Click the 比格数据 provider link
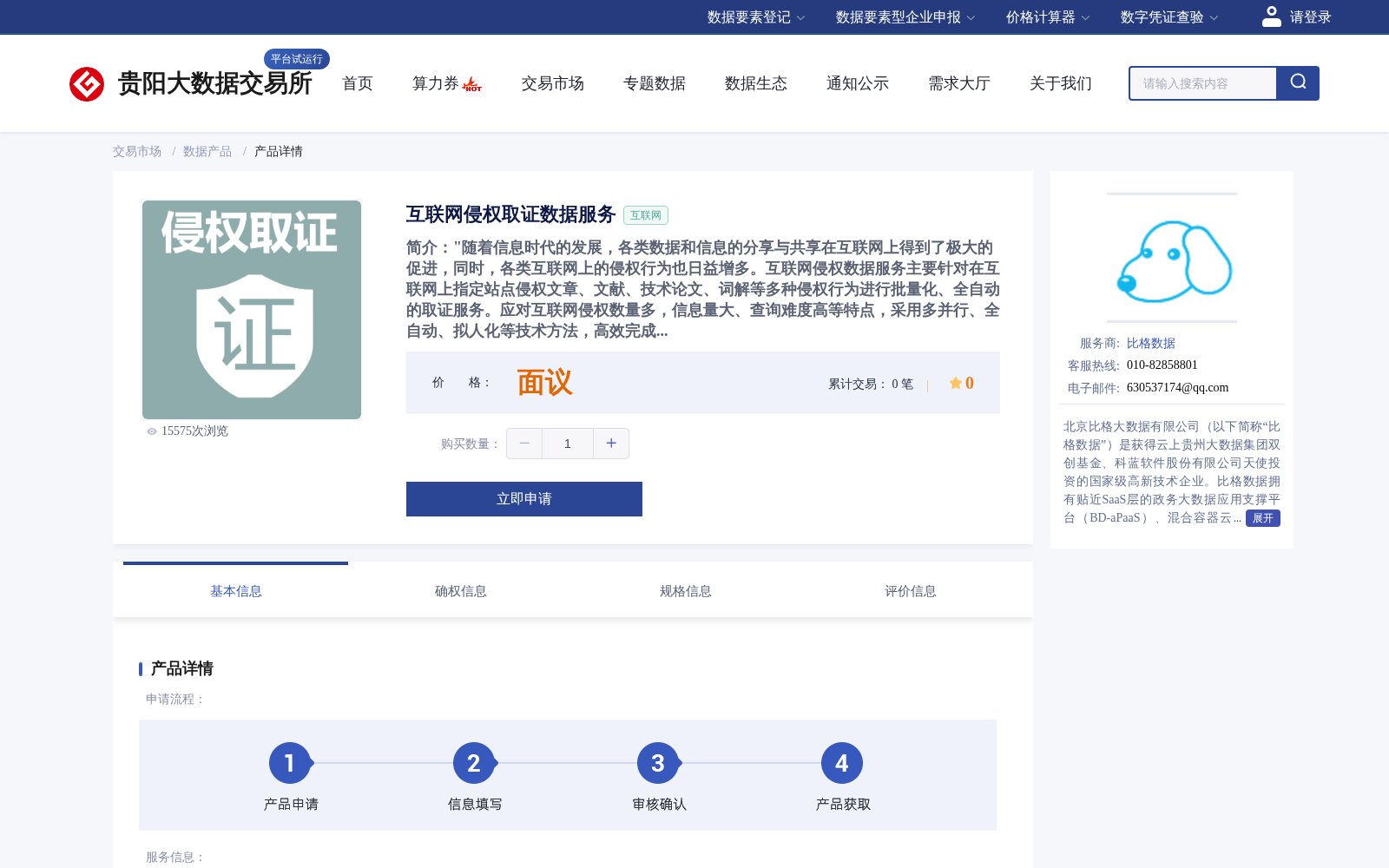 coord(1151,344)
